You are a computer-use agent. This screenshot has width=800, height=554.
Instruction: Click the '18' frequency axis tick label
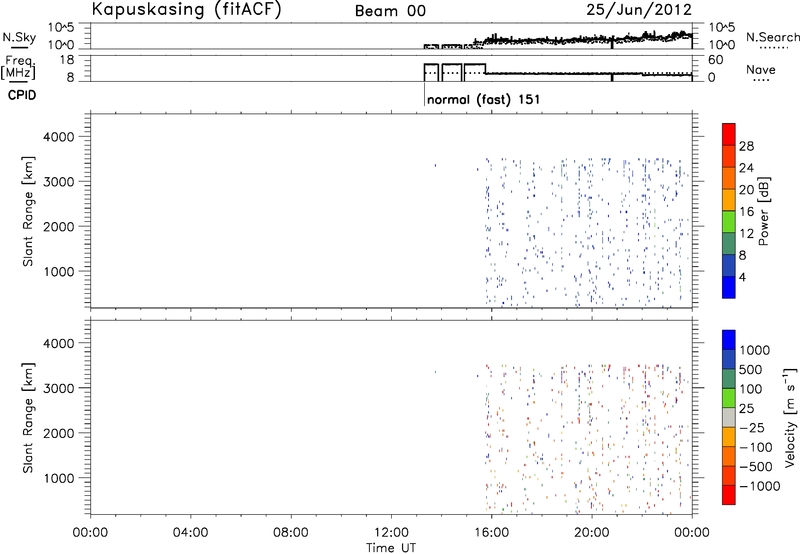click(x=67, y=60)
